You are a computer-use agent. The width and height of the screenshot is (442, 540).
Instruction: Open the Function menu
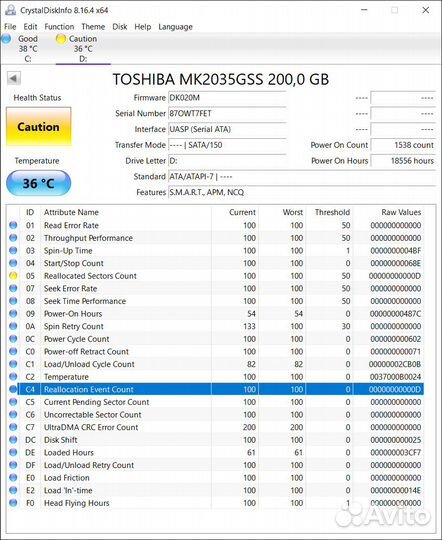click(59, 27)
